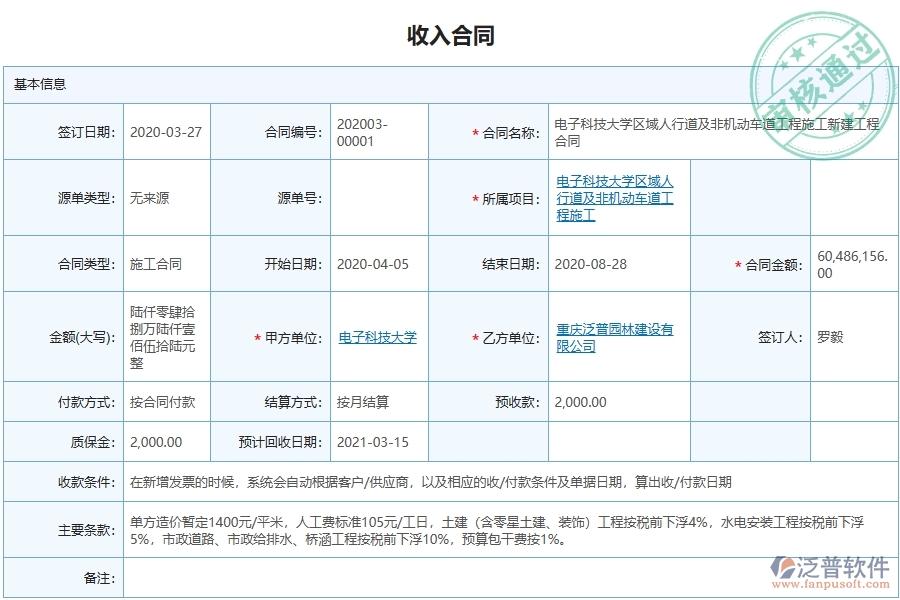Open the 甲方单位 link 电子科技大学
The image size is (900, 600).
click(377, 338)
